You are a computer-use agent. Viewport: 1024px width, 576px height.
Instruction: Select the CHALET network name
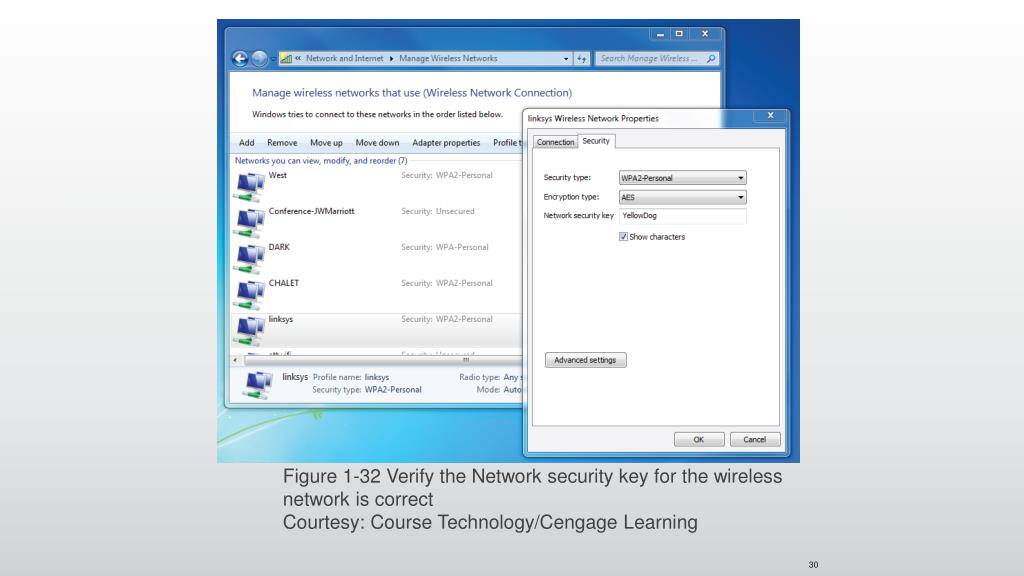(283, 283)
